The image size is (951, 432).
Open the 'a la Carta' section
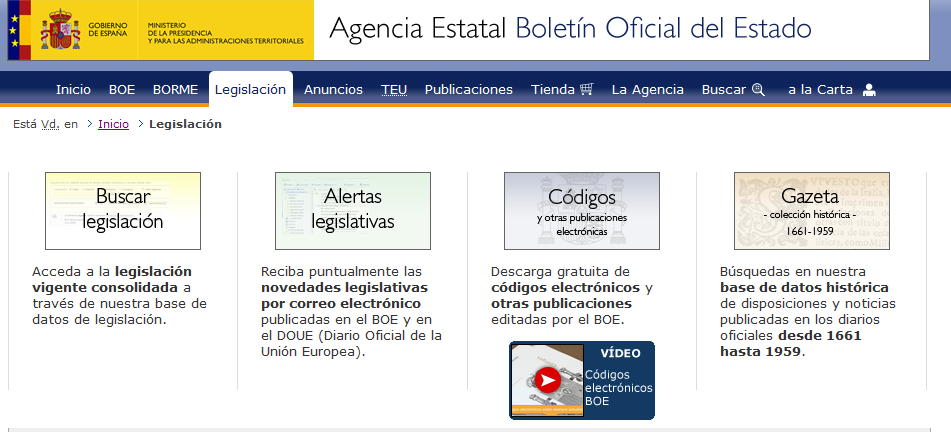(820, 90)
